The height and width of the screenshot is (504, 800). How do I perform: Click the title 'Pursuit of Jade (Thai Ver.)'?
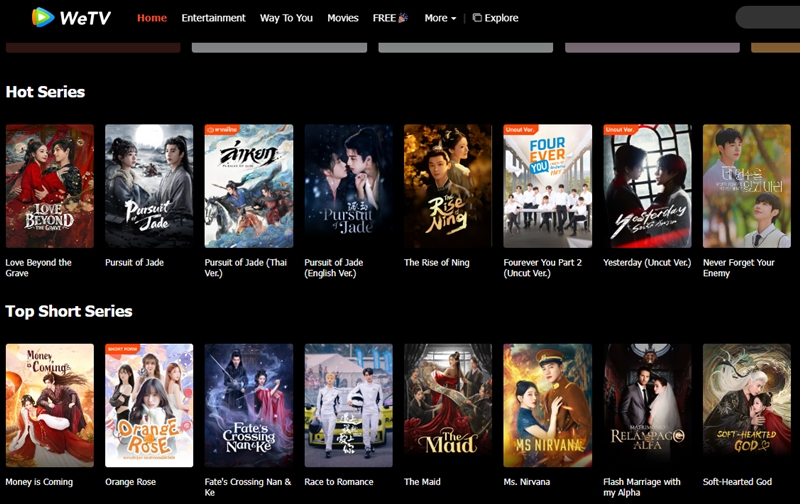pyautogui.click(x=246, y=268)
